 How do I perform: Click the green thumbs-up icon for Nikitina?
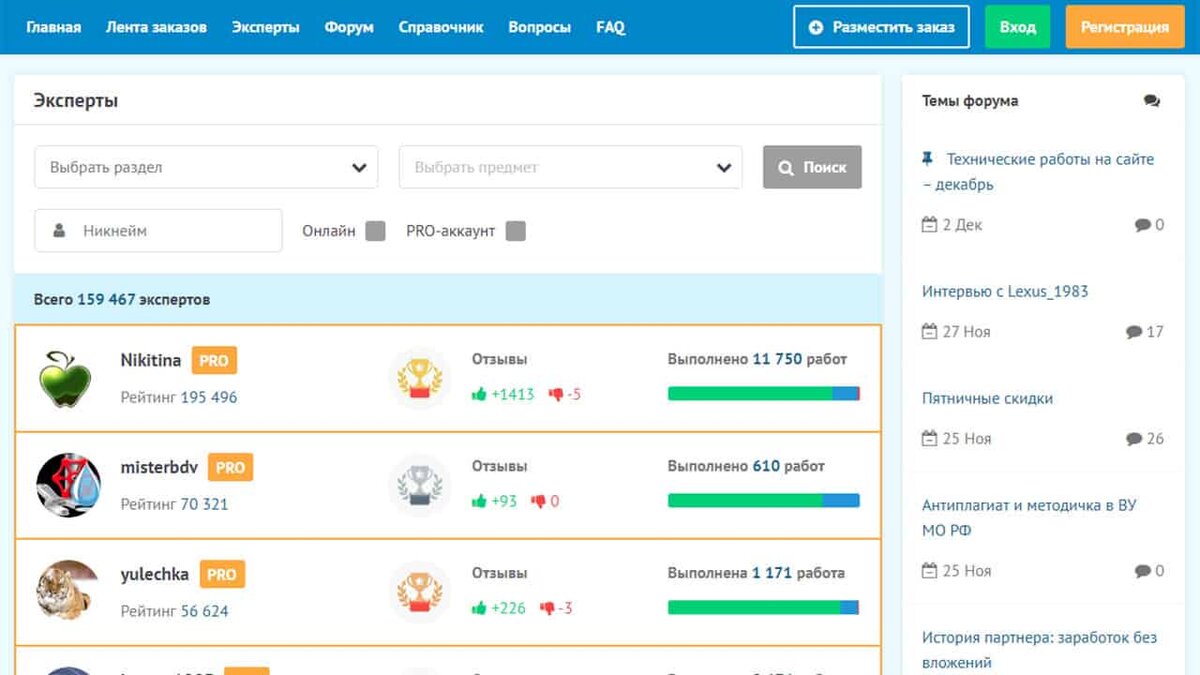[x=479, y=394]
